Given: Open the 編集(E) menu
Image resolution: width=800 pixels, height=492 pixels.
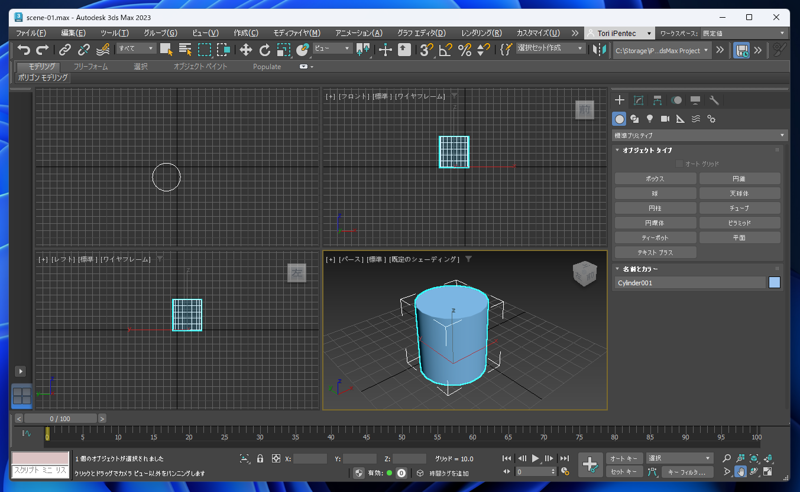Looking at the screenshot, I should 73,33.
